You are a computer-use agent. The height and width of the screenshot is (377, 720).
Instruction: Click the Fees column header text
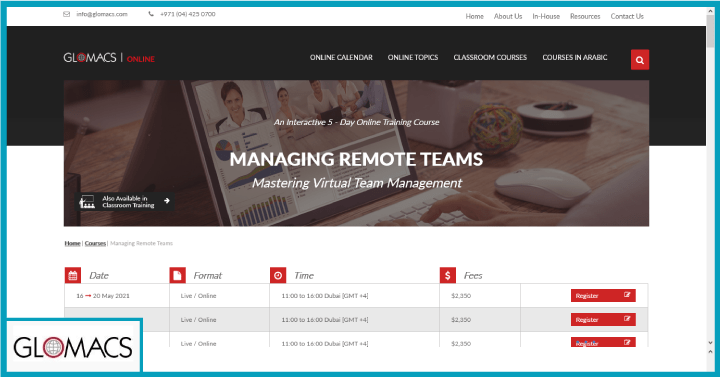(473, 276)
